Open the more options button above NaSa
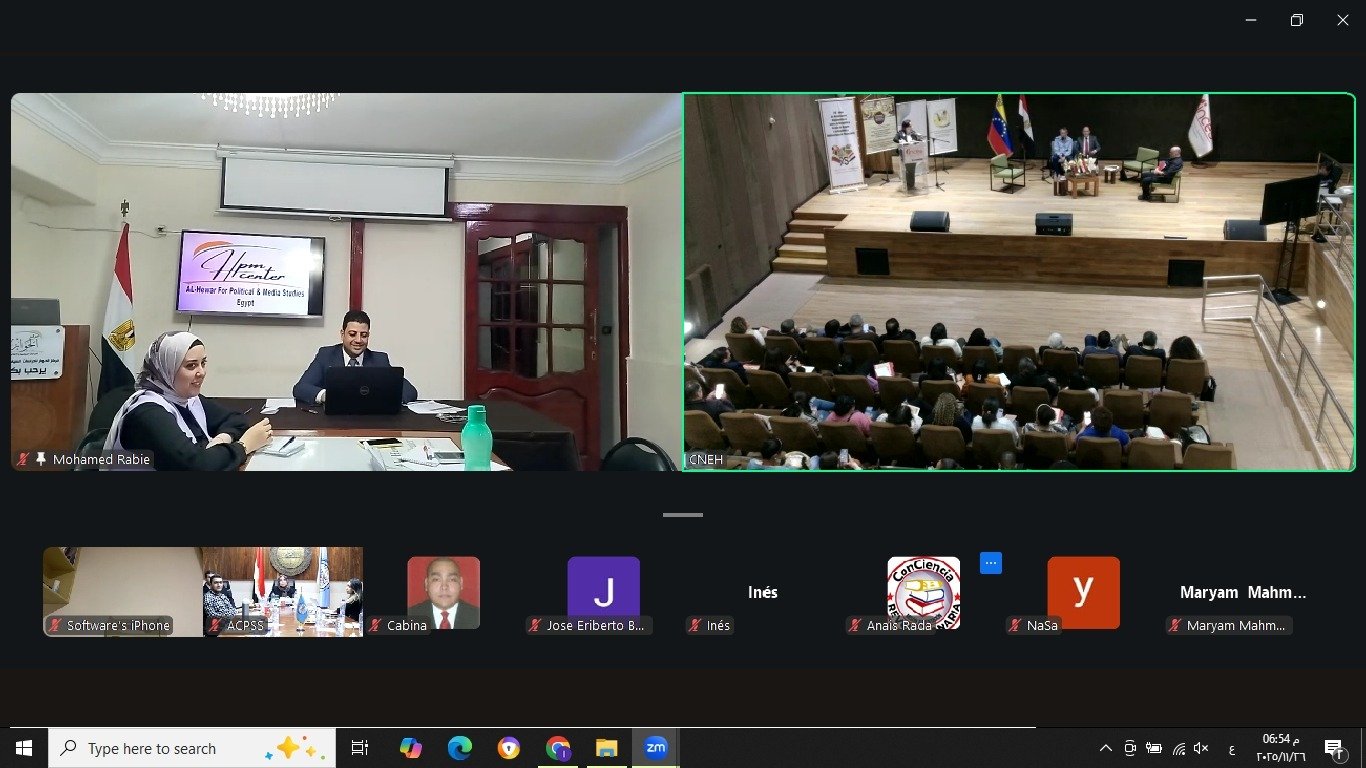Viewport: 1366px width, 768px height. tap(990, 563)
